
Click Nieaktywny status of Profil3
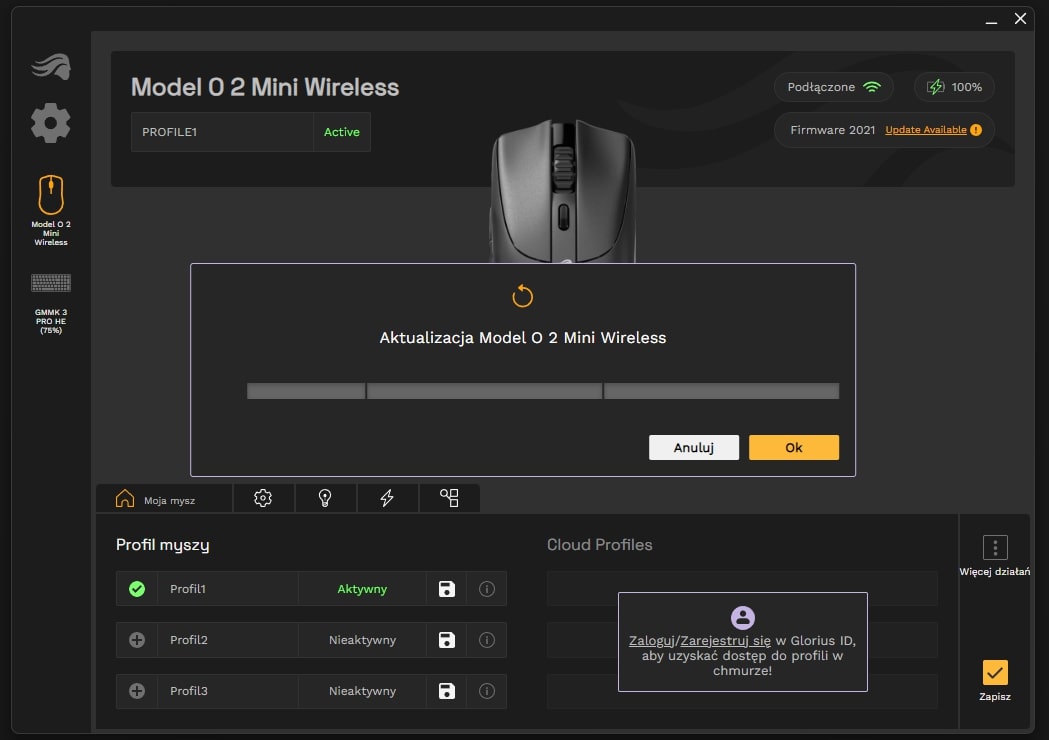(363, 690)
